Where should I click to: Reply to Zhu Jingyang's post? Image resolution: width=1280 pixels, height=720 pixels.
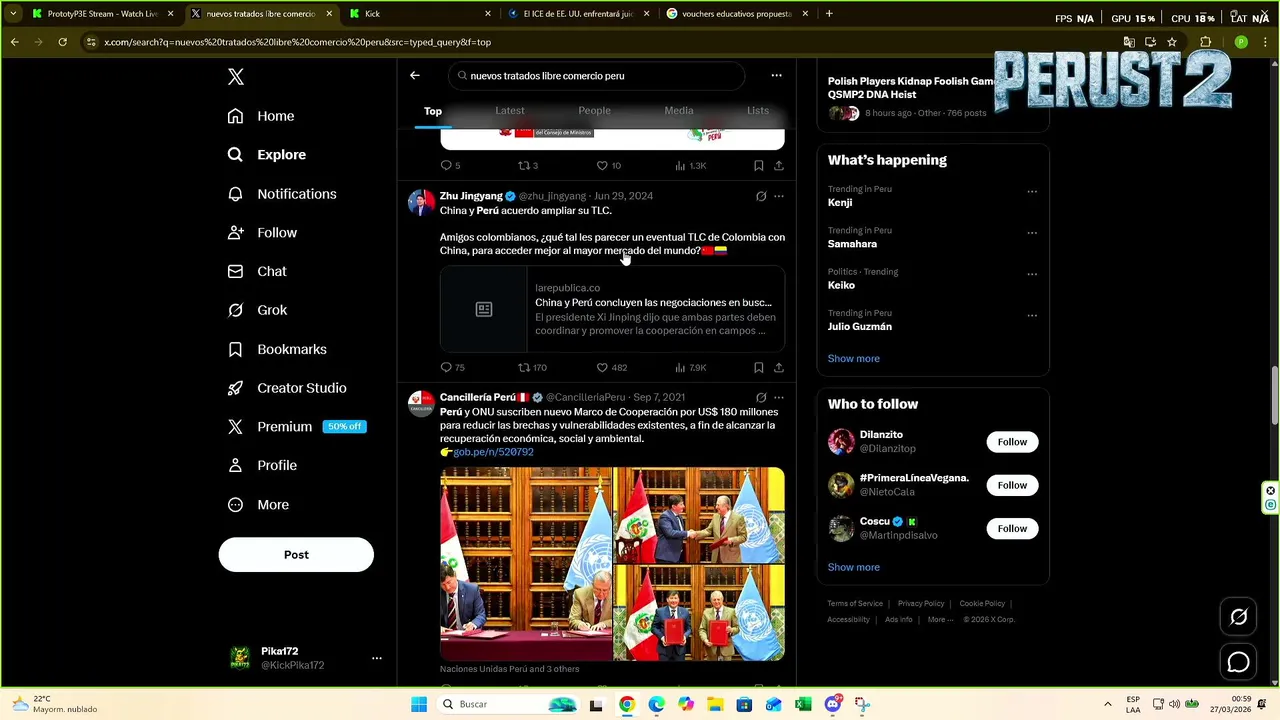[452, 368]
